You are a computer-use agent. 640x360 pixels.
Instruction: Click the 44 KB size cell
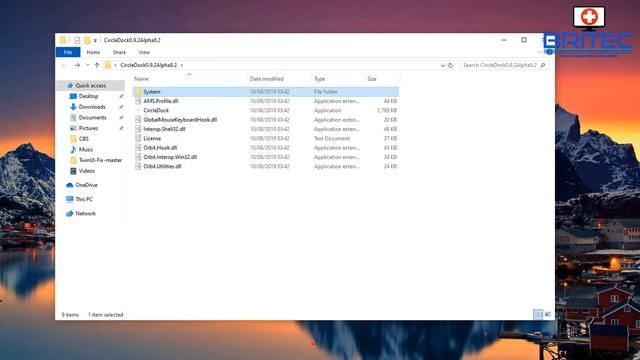point(390,101)
